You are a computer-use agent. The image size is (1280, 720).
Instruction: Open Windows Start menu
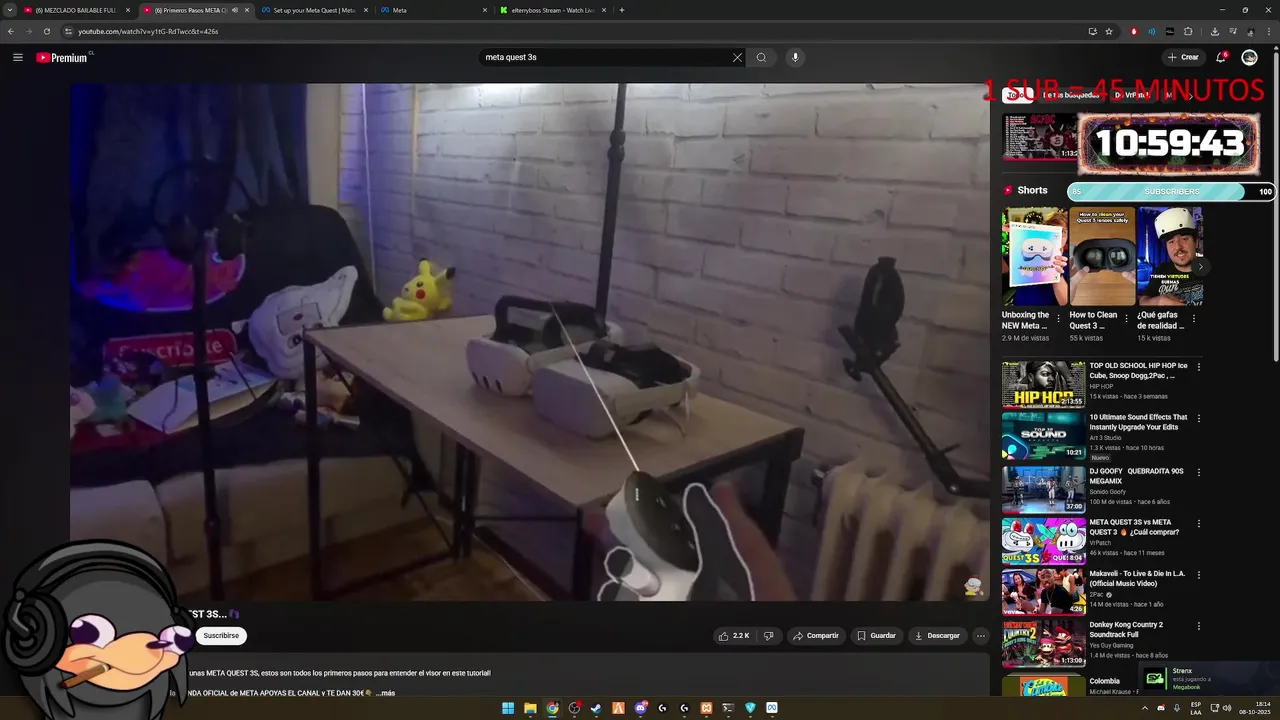pos(508,708)
